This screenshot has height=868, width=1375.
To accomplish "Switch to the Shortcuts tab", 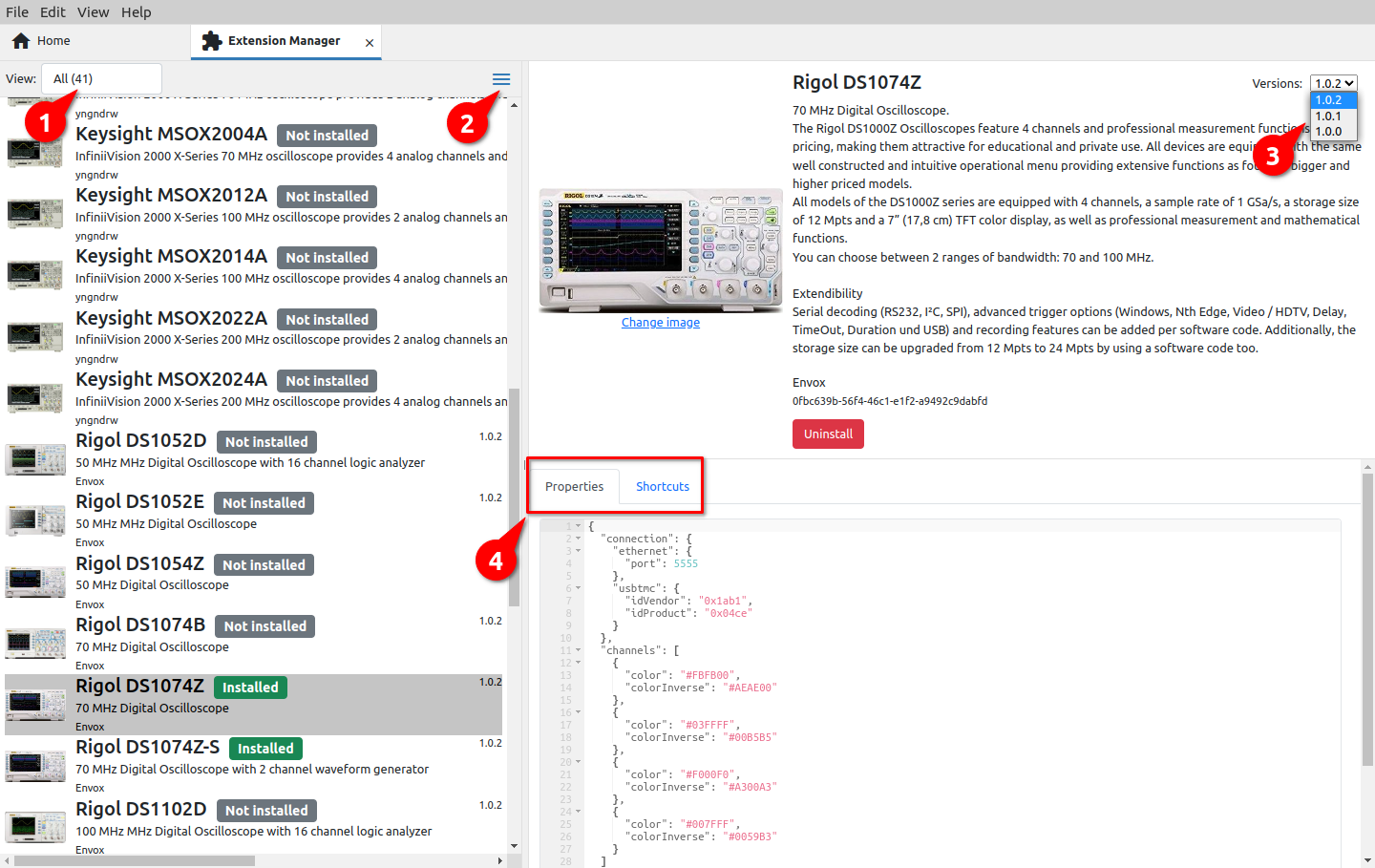I will point(663,487).
